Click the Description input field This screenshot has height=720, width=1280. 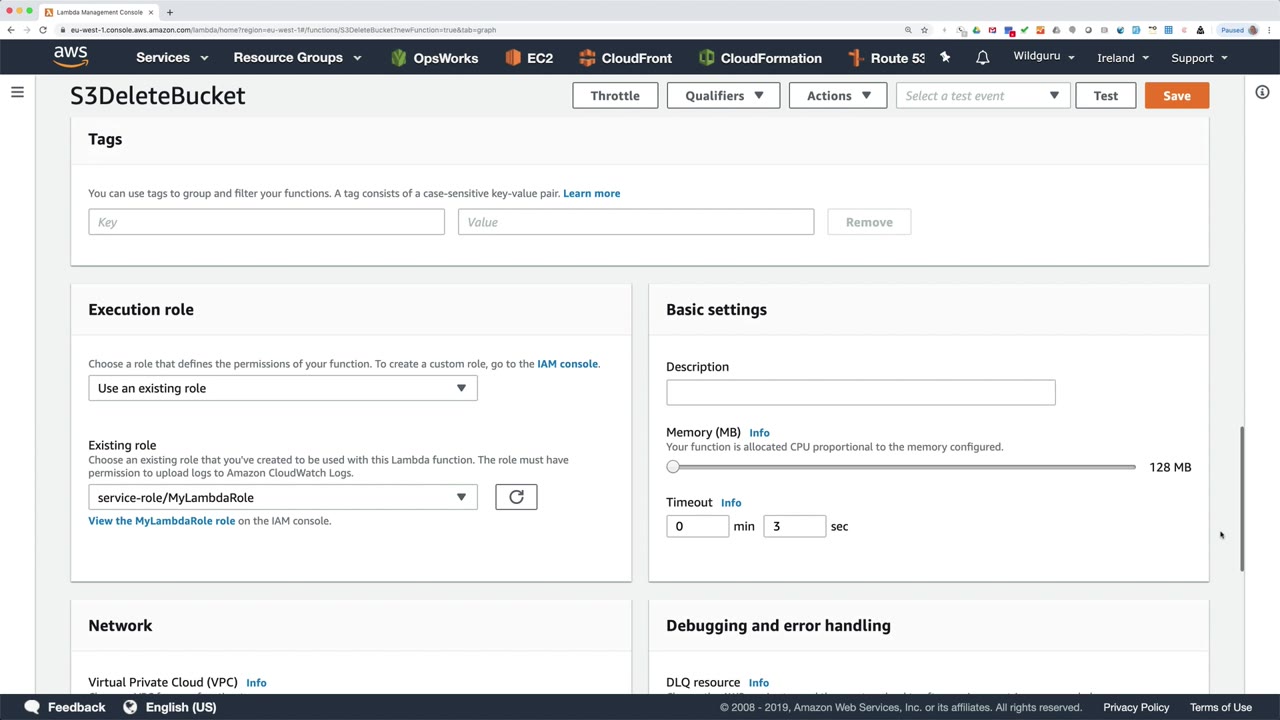[861, 392]
